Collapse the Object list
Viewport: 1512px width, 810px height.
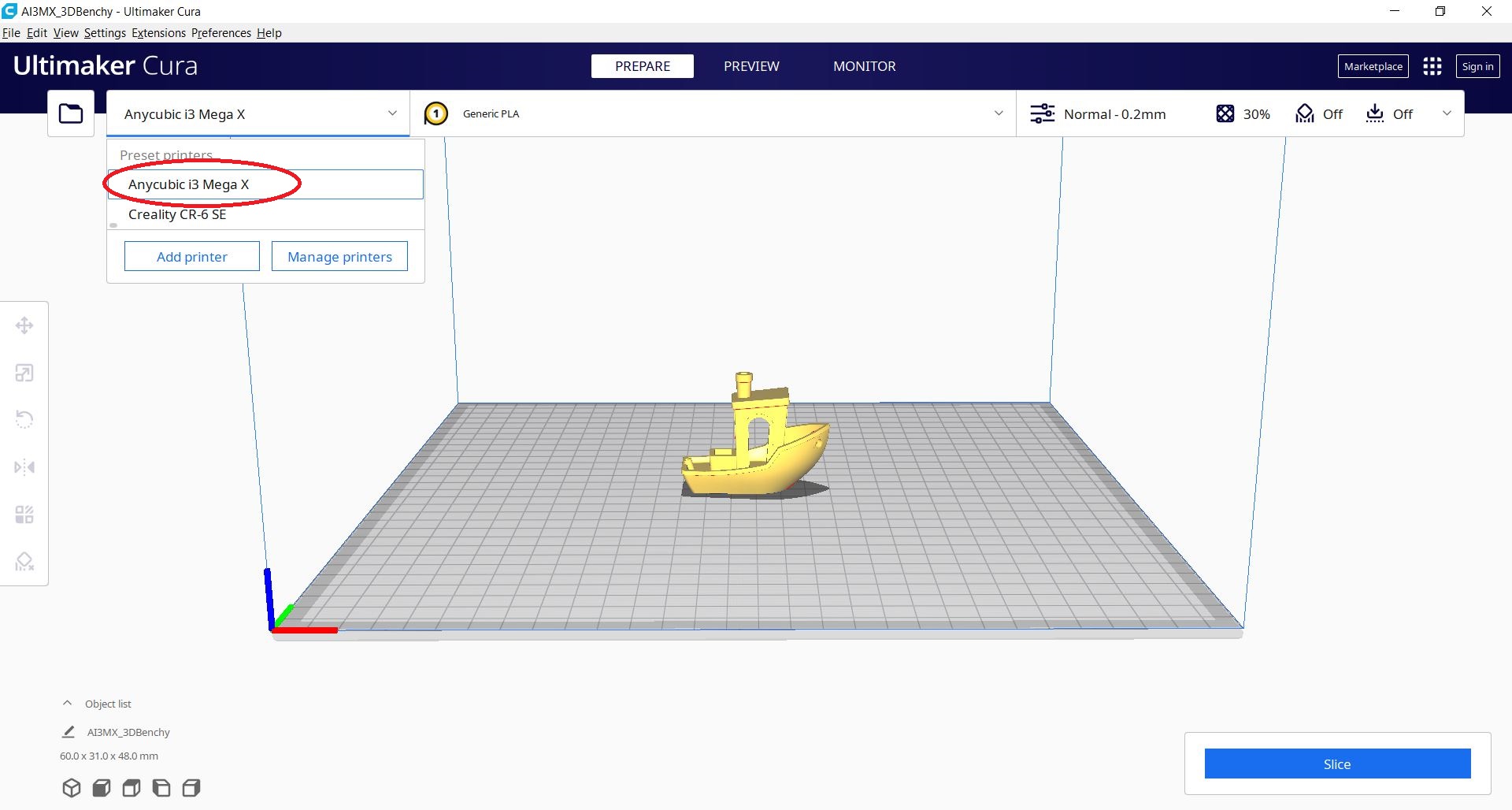tap(68, 704)
